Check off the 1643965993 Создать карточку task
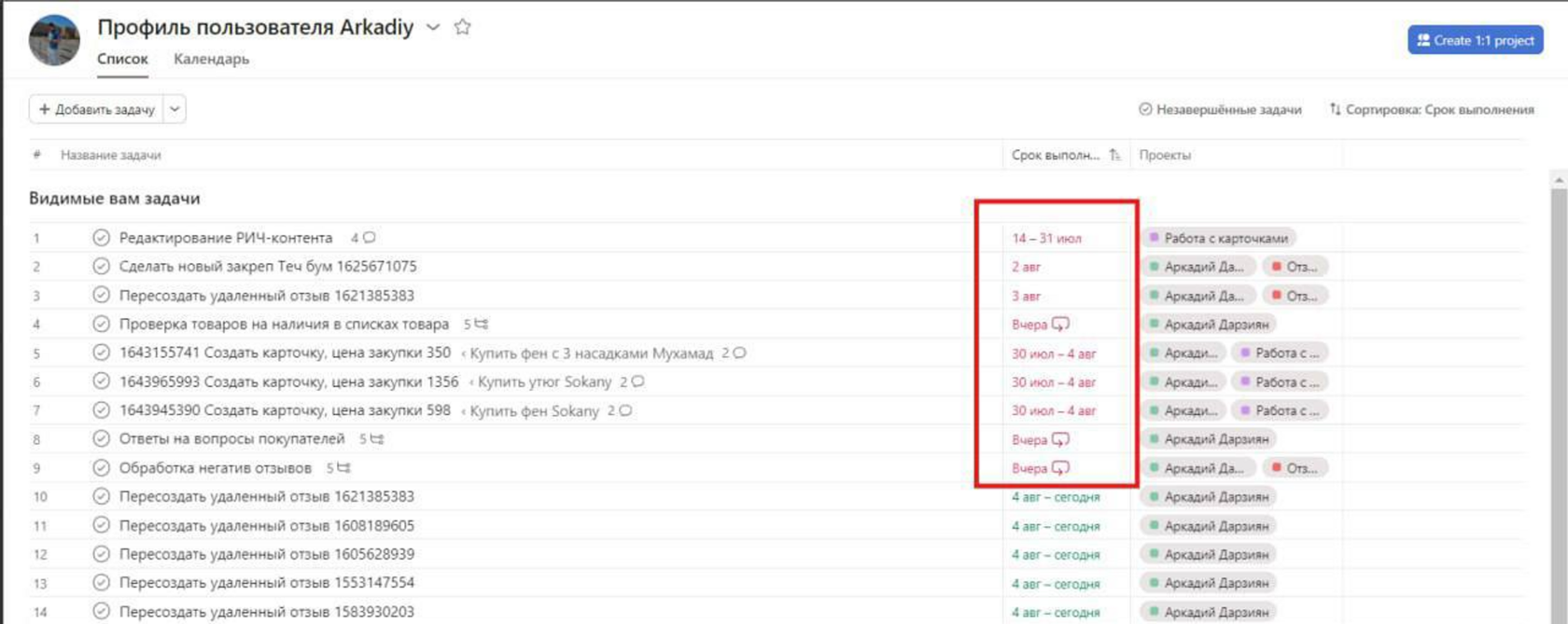This screenshot has height=624, width=1568. click(101, 381)
